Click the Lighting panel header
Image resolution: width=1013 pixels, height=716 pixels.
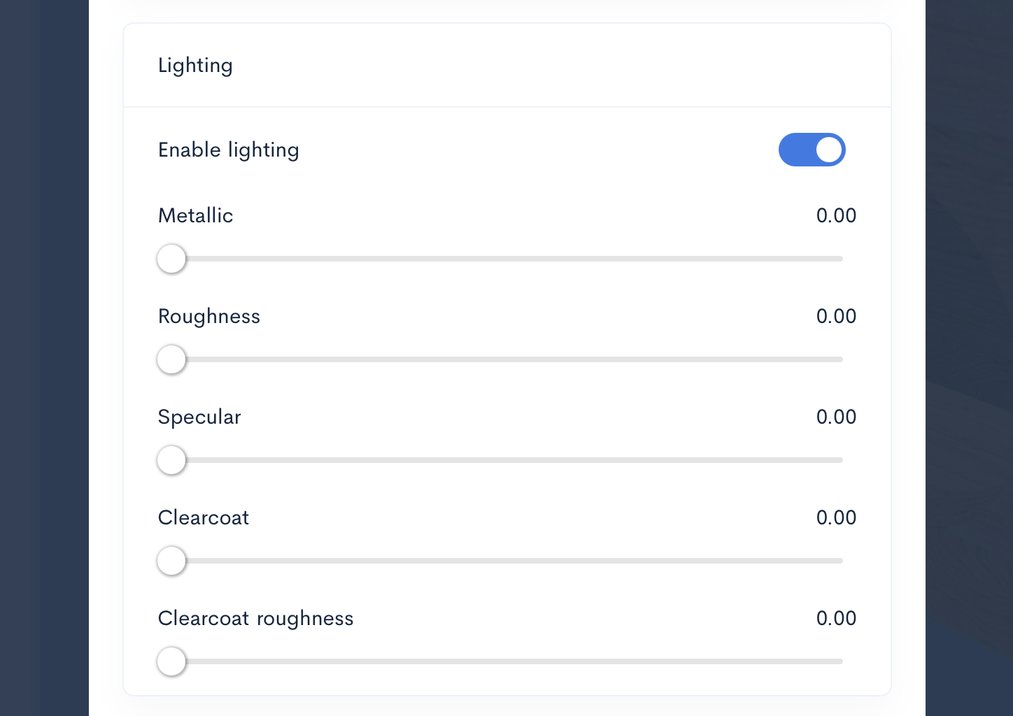point(195,64)
